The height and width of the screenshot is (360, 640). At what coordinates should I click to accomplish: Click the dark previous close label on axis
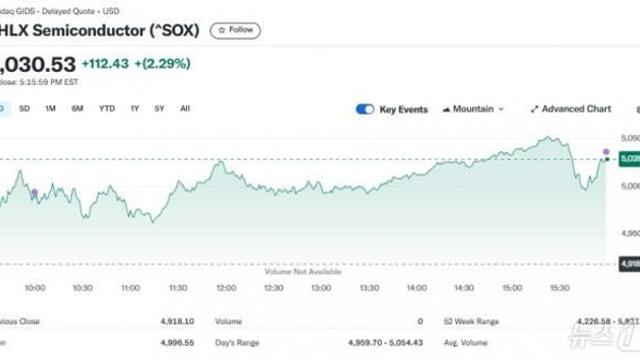(x=629, y=264)
